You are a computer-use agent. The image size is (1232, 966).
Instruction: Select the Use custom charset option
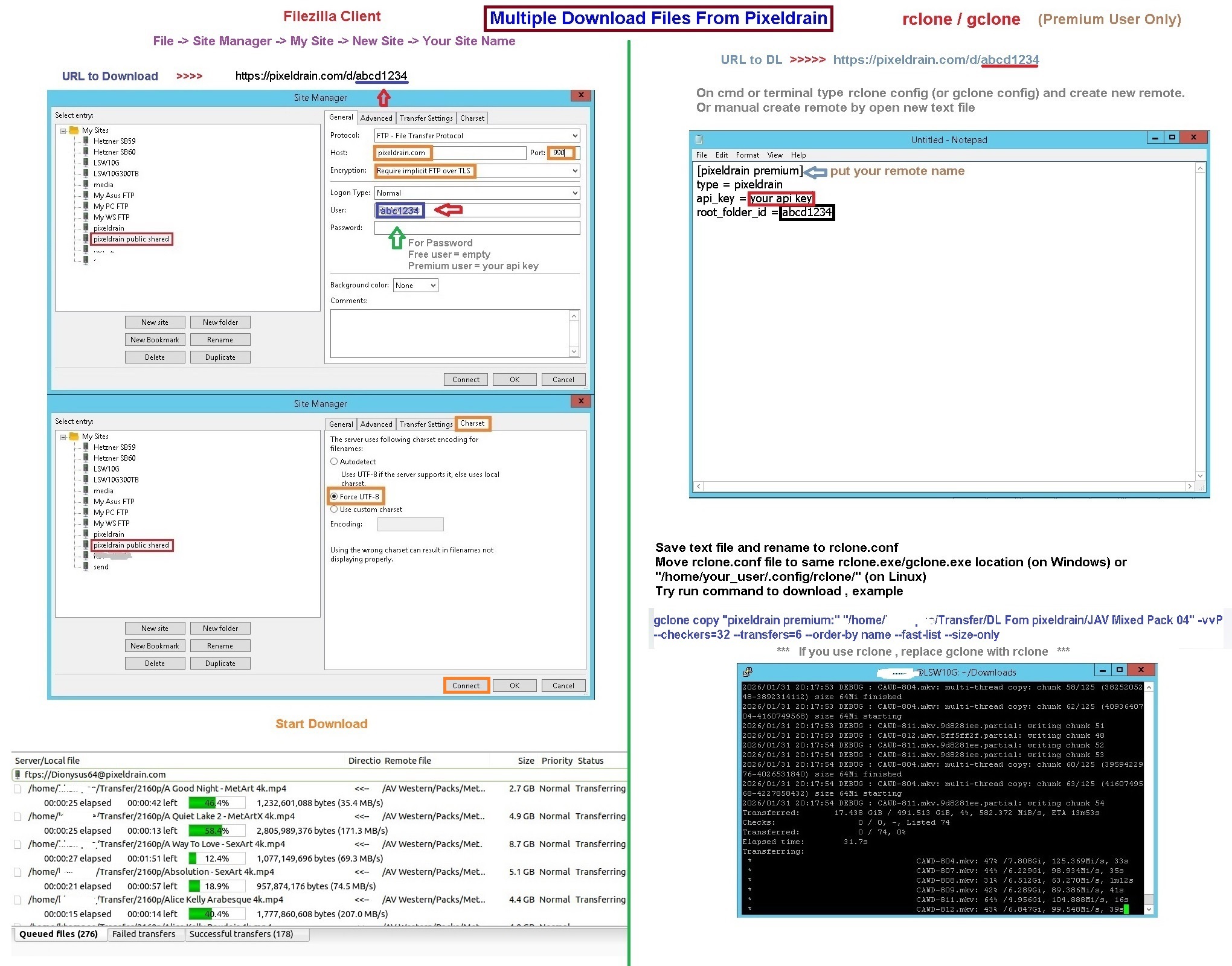tap(334, 509)
